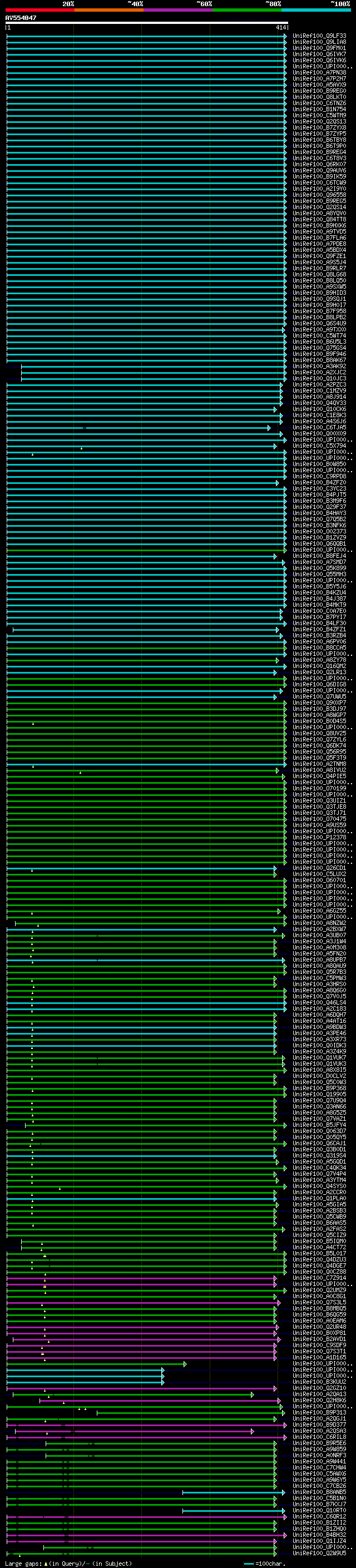Open hit UniRef100_Q9LF33
The image size is (356, 1568).
tap(319, 36)
